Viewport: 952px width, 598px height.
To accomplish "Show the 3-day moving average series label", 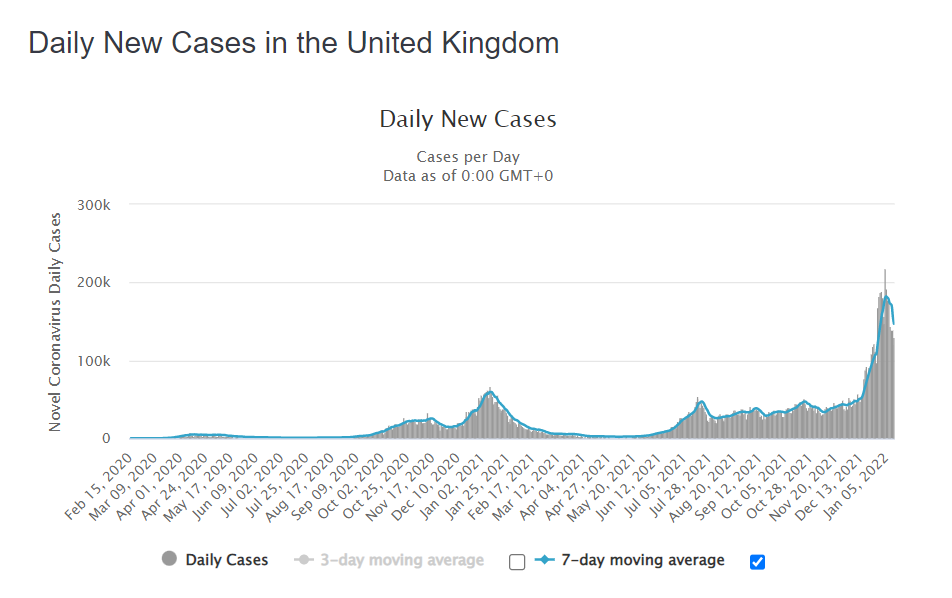I will coord(401,560).
